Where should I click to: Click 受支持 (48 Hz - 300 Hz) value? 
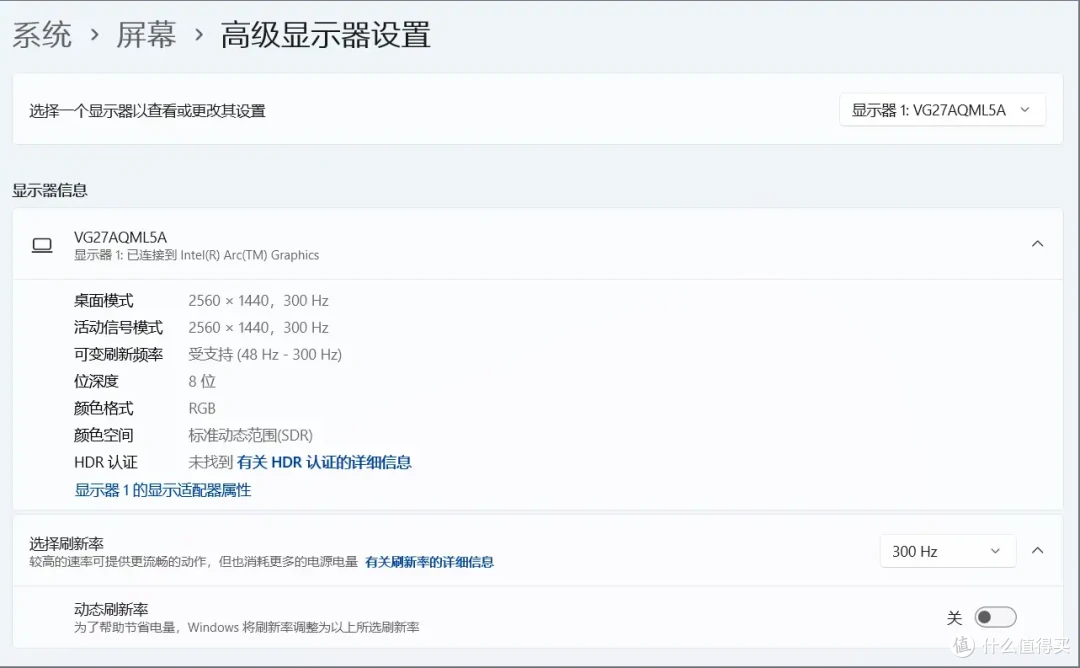click(265, 354)
